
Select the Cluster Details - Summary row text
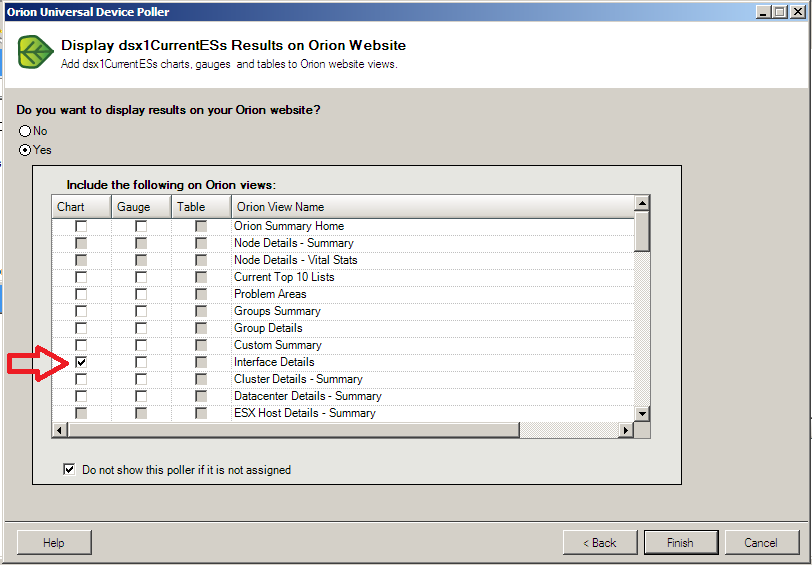(x=298, y=379)
